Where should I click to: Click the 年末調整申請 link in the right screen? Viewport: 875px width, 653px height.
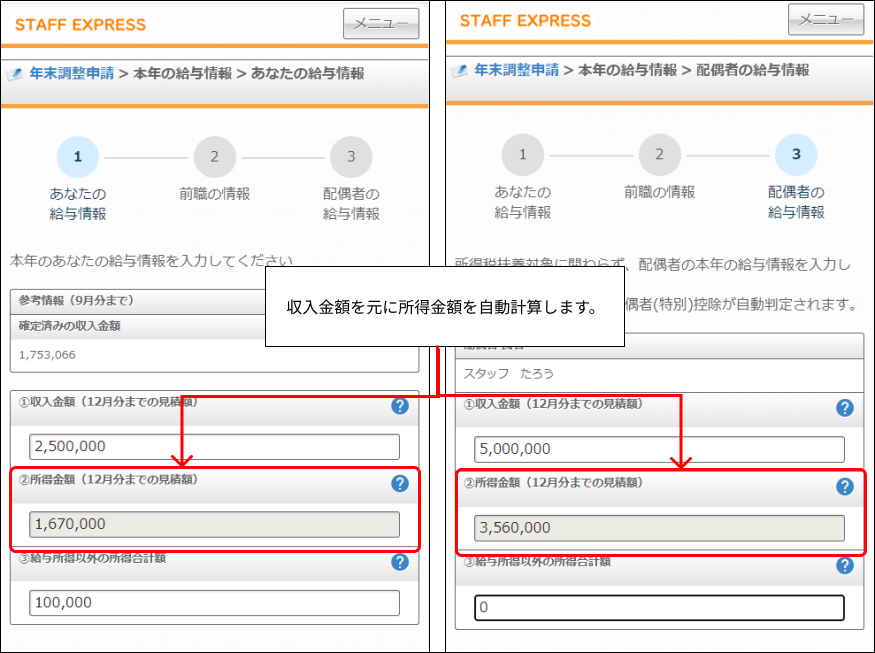[516, 70]
